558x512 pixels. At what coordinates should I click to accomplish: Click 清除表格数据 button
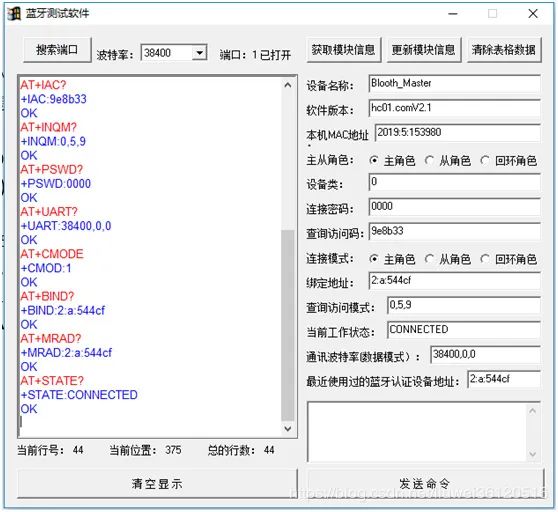[504, 50]
